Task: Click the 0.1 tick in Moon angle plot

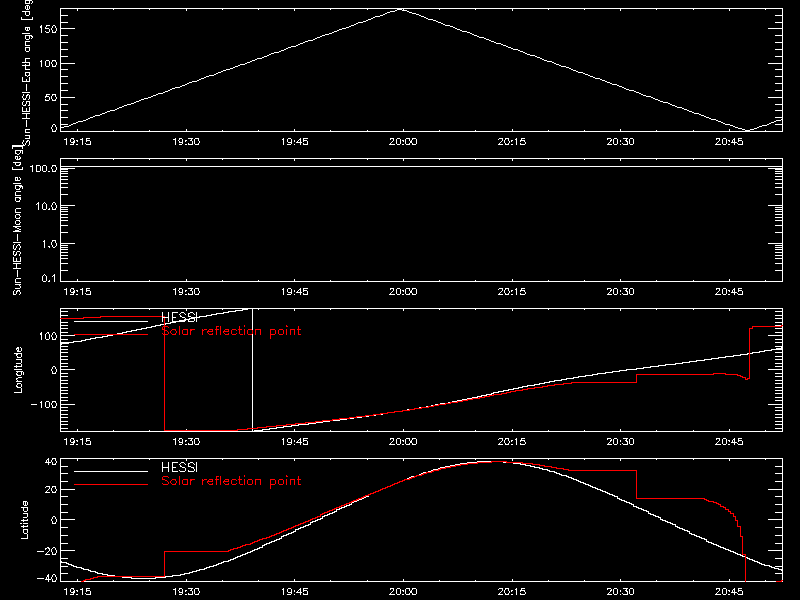Action: tap(49, 279)
